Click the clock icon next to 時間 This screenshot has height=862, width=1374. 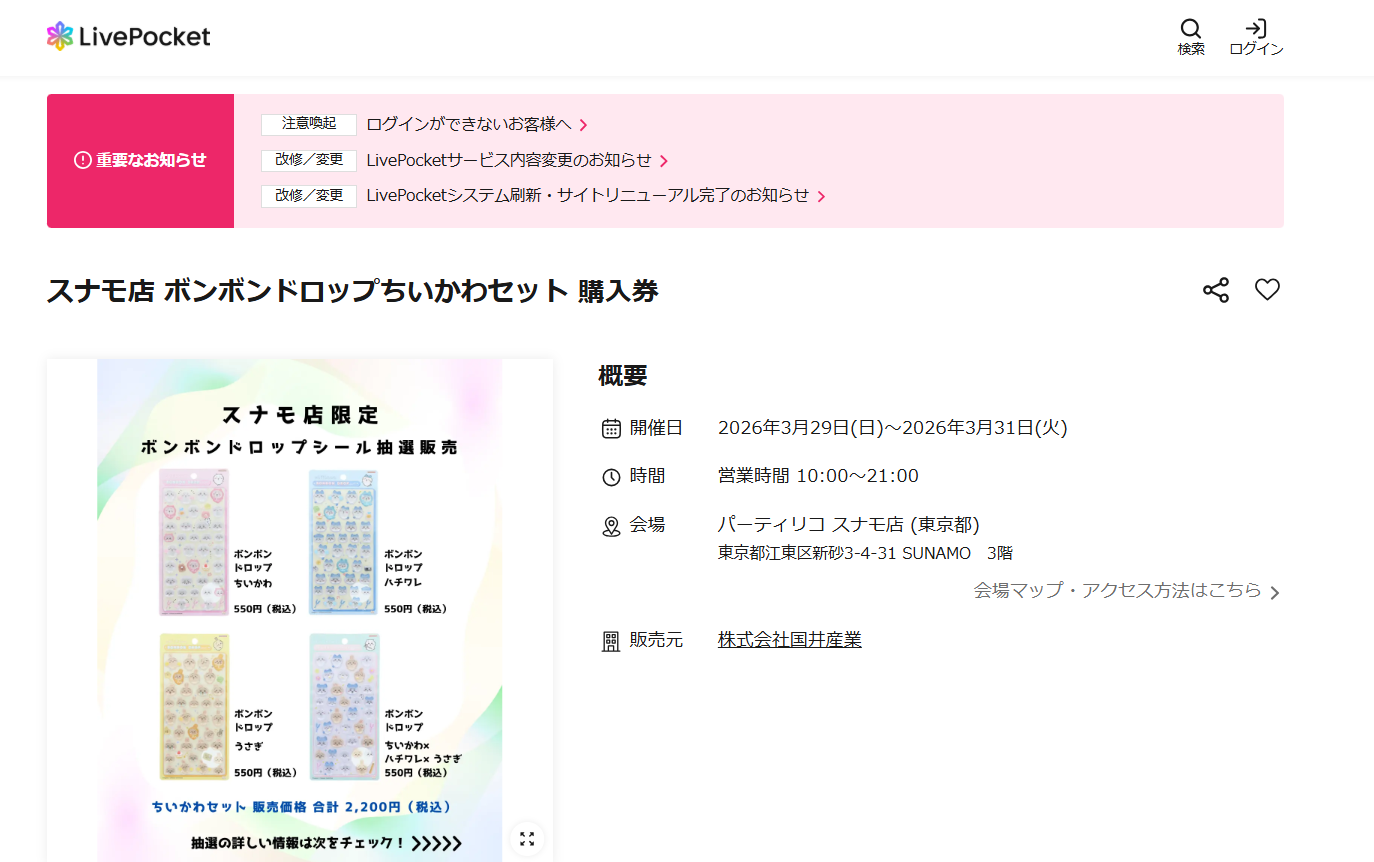(x=611, y=476)
